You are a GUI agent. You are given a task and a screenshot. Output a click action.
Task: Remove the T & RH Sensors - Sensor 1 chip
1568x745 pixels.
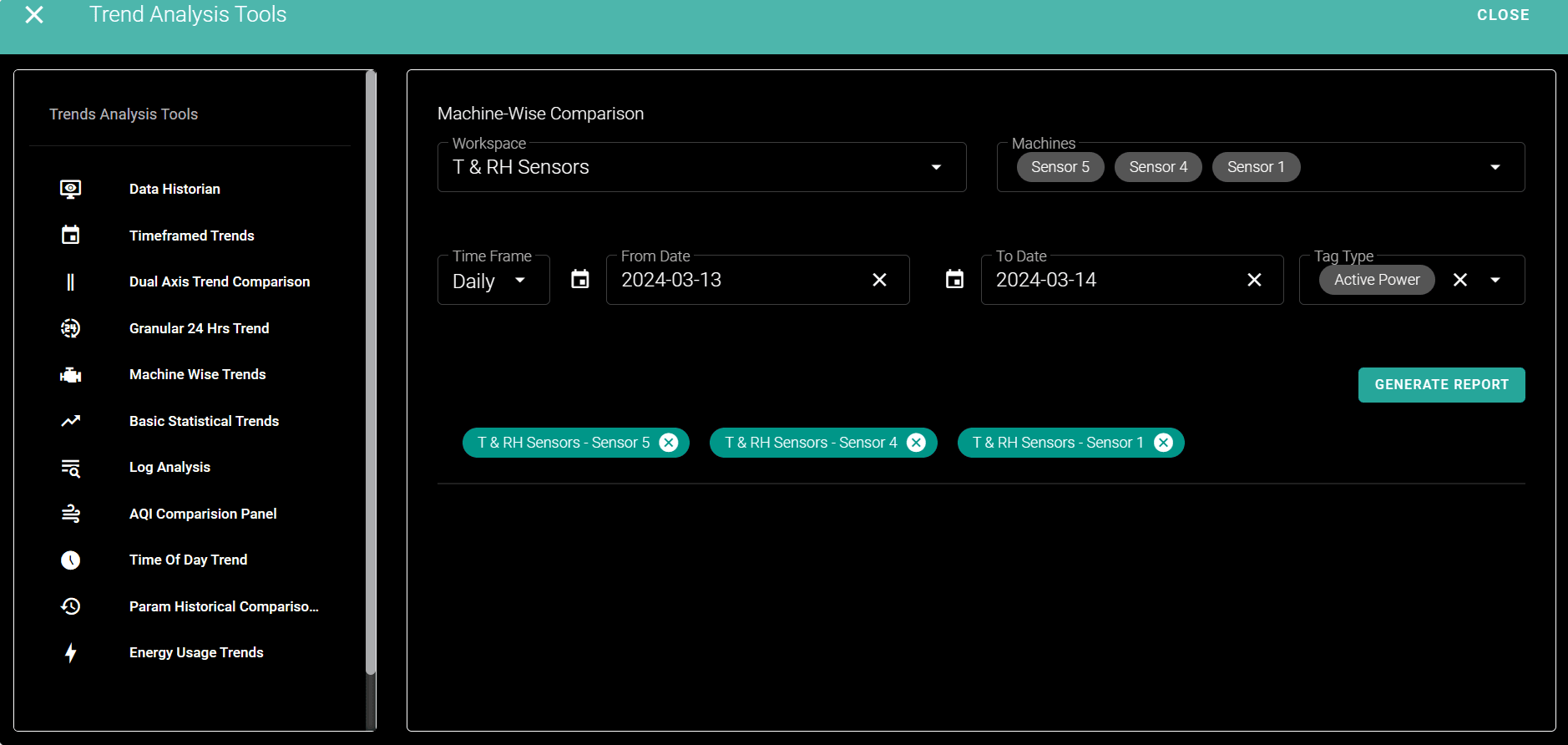coord(1163,443)
